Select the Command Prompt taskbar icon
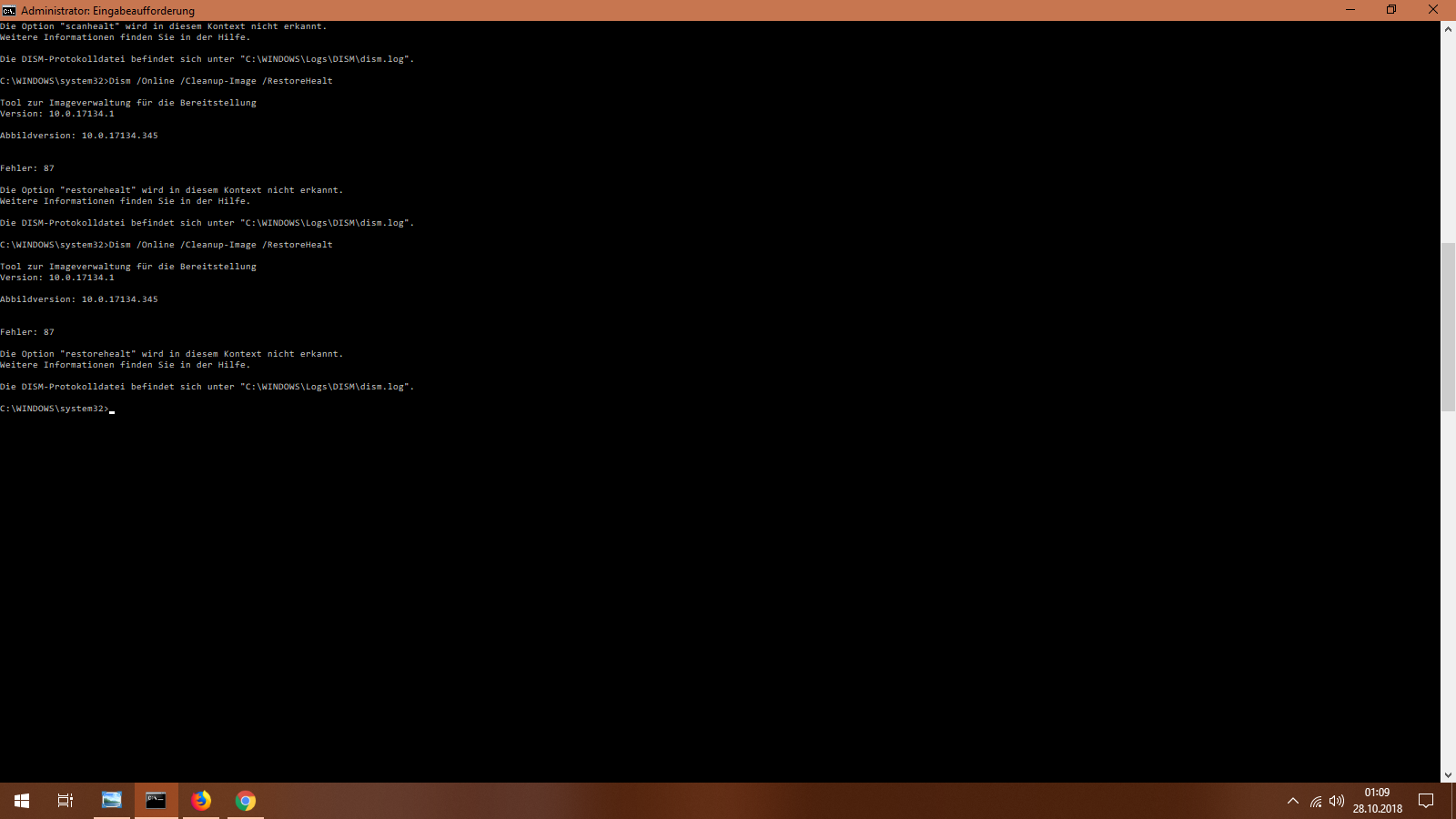Screen dimensions: 1456x819 [157, 801]
